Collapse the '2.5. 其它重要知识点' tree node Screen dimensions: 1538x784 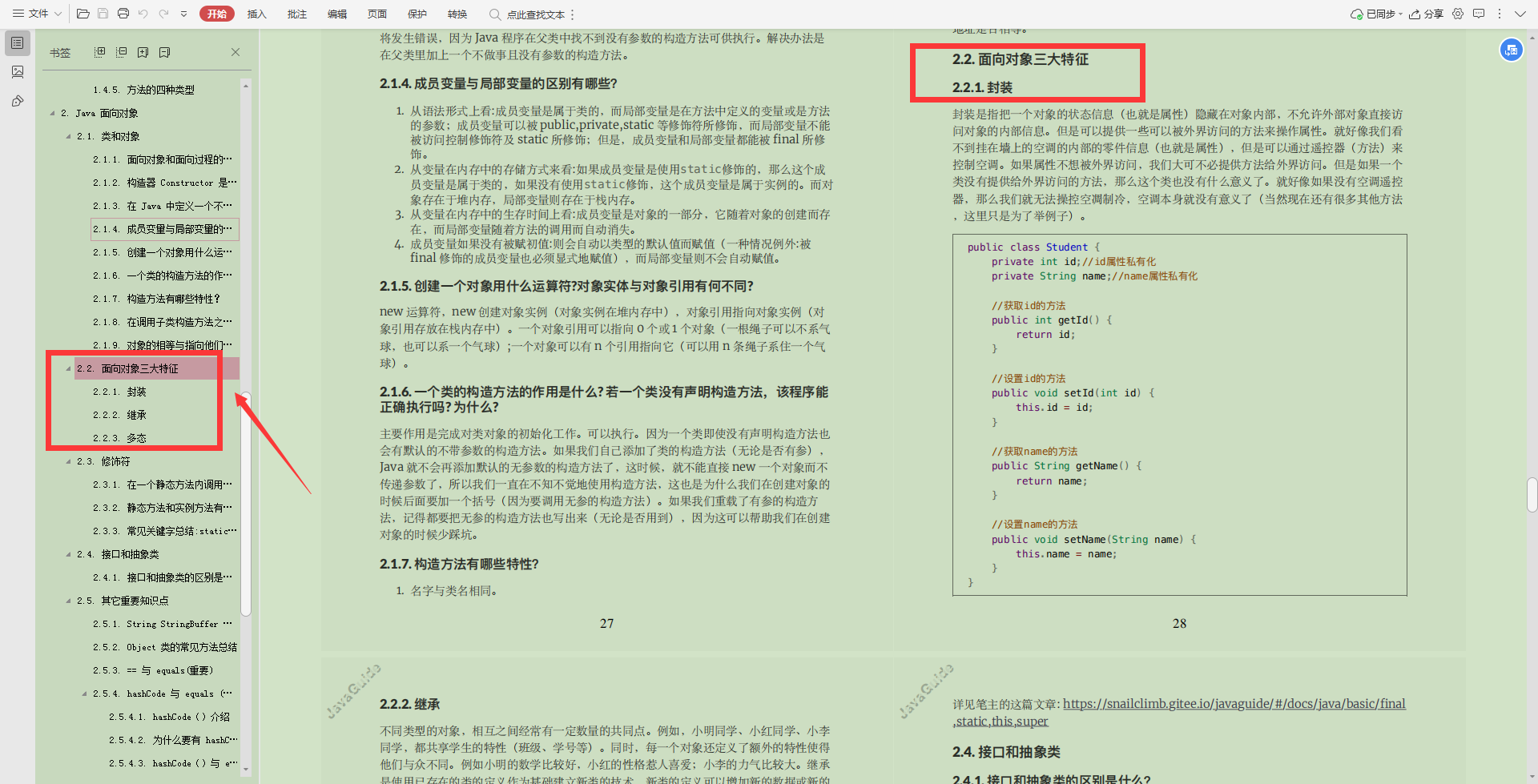[68, 601]
